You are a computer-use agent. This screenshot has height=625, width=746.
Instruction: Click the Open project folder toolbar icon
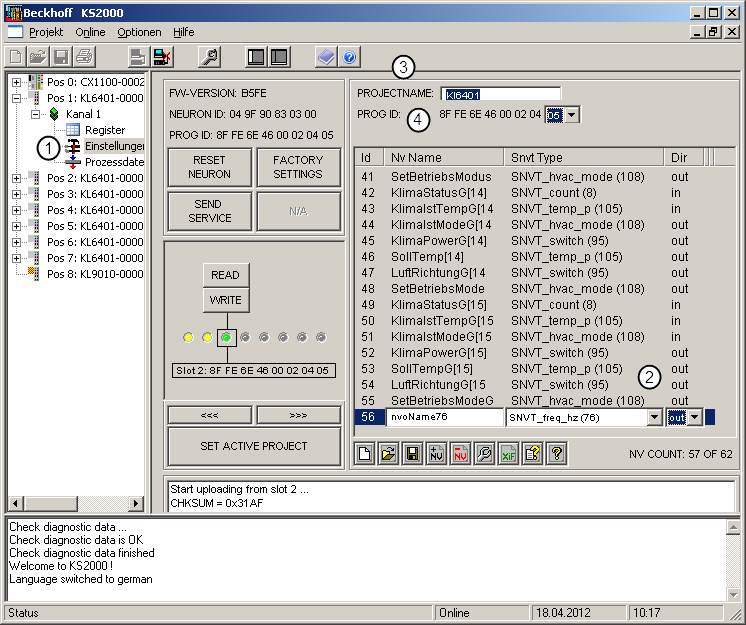39,57
